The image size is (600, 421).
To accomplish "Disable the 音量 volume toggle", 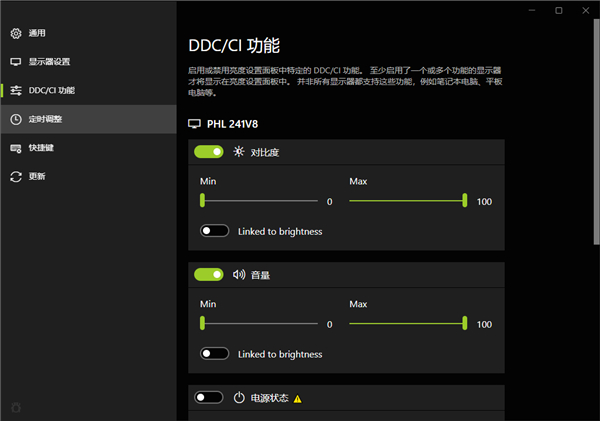I will (209, 275).
